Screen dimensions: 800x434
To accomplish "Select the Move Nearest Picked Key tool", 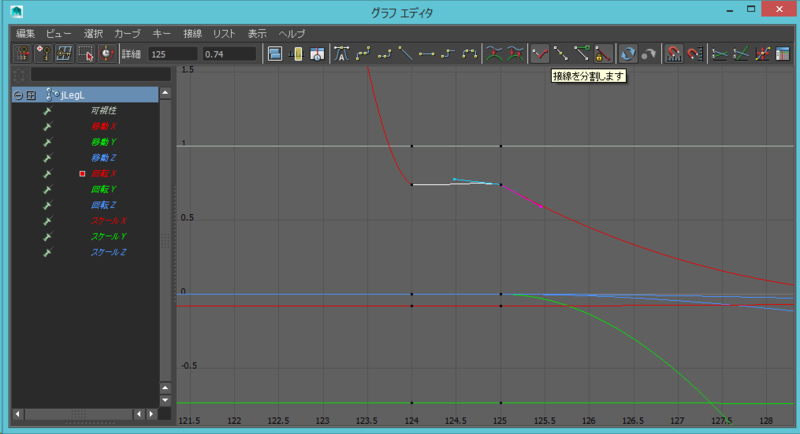I will (22, 54).
